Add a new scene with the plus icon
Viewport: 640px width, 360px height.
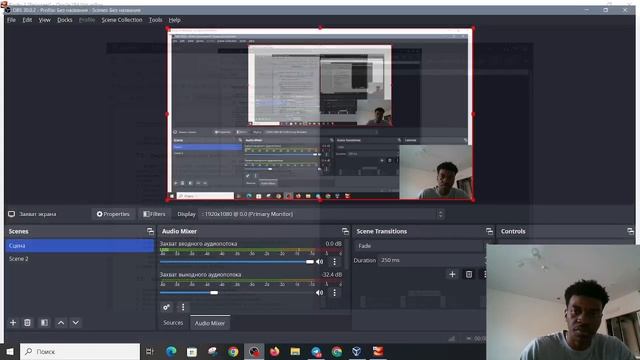pyautogui.click(x=13, y=323)
